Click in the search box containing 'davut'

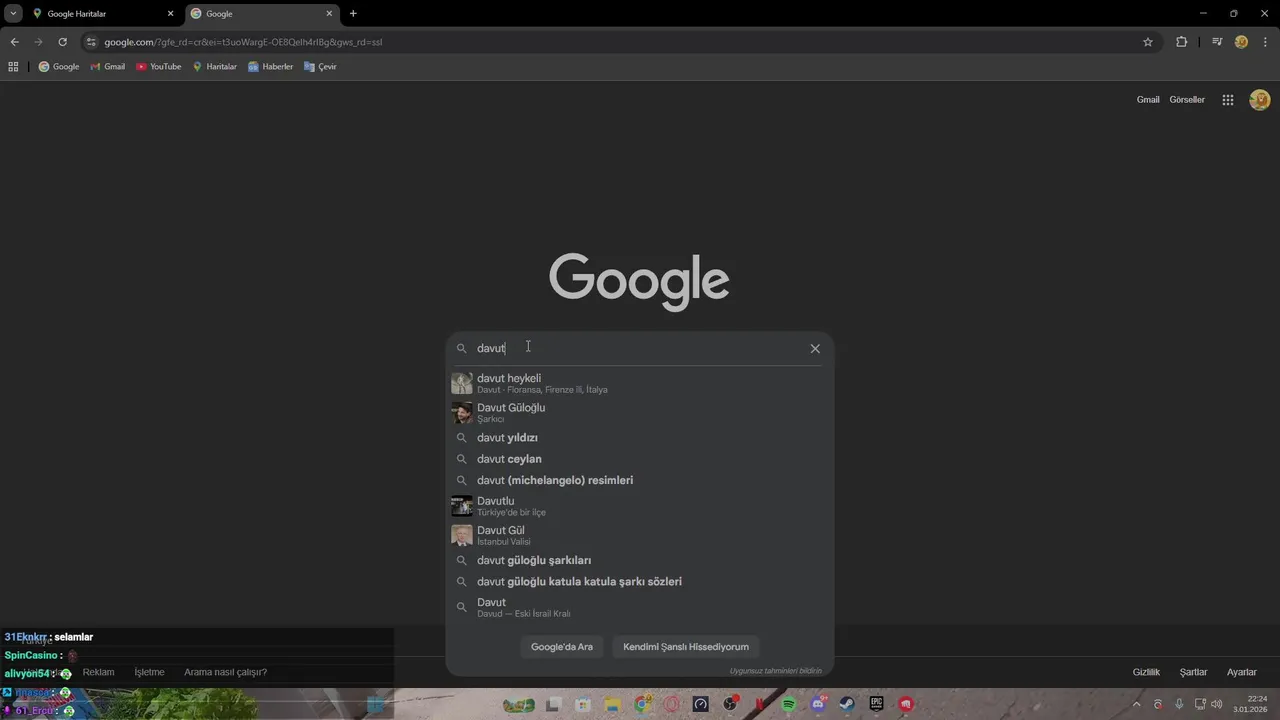point(640,348)
